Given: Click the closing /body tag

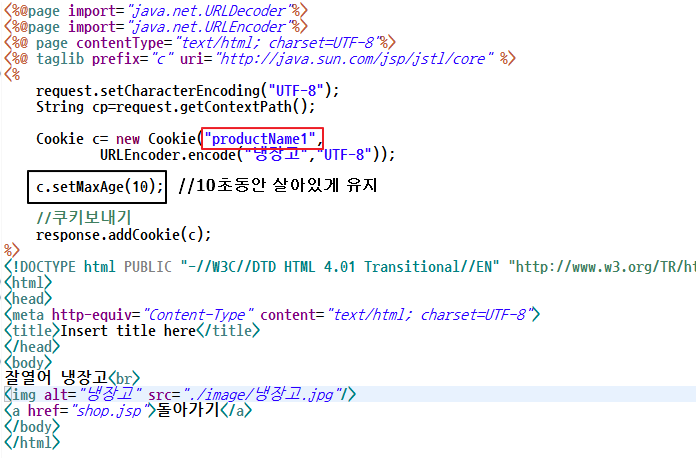Looking at the screenshot, I should point(32,426).
